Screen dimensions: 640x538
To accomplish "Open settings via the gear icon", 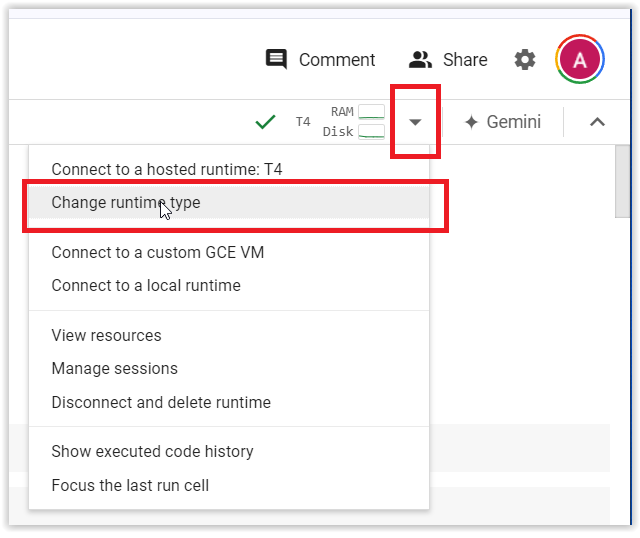I will pyautogui.click(x=524, y=60).
